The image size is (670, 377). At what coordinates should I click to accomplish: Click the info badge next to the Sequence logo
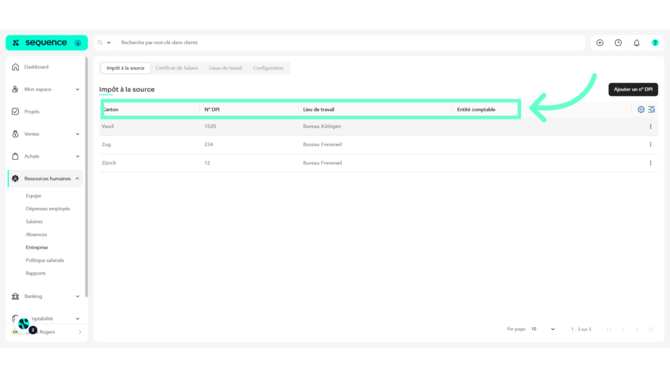pos(78,43)
